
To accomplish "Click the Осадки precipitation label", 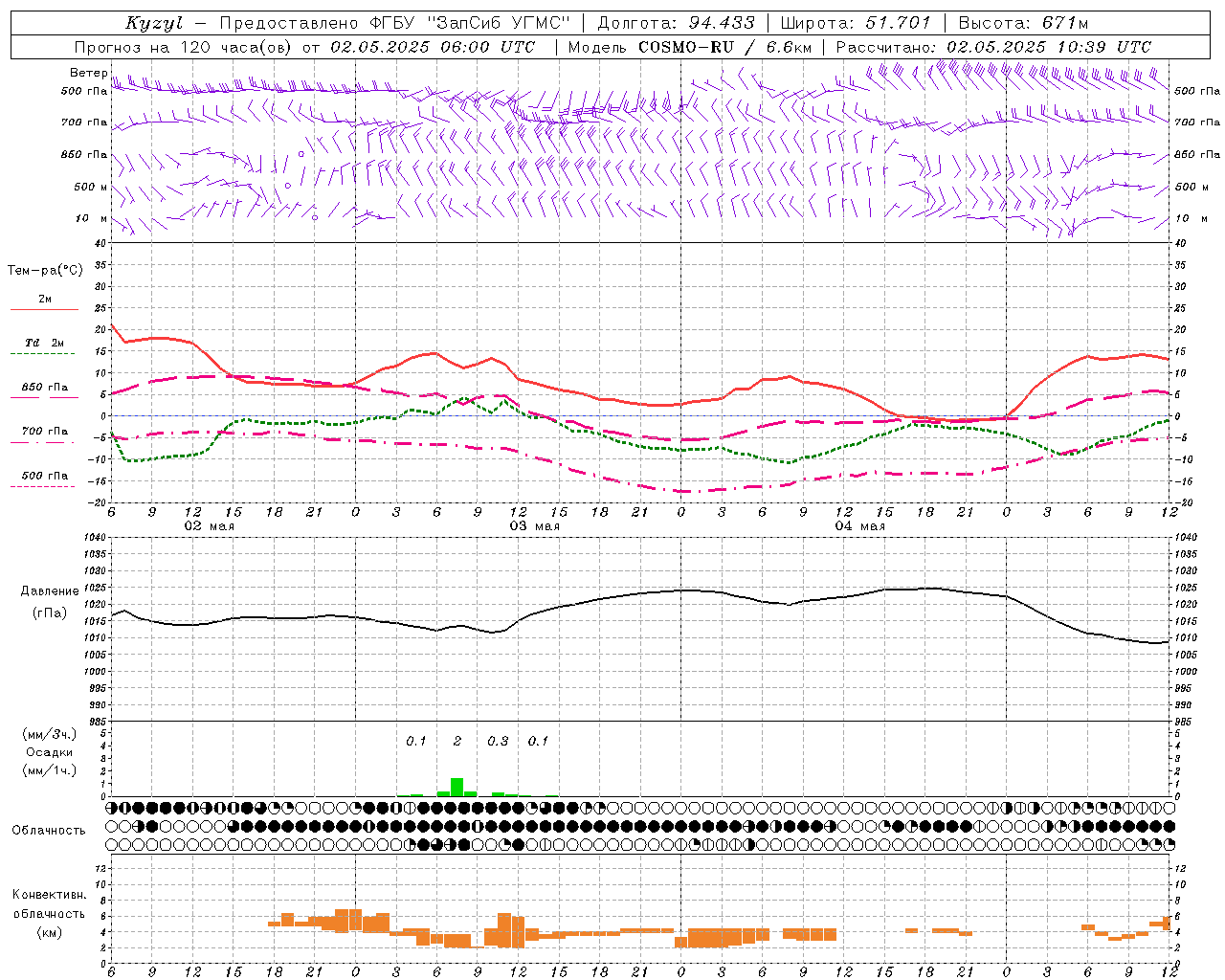I will click(48, 752).
